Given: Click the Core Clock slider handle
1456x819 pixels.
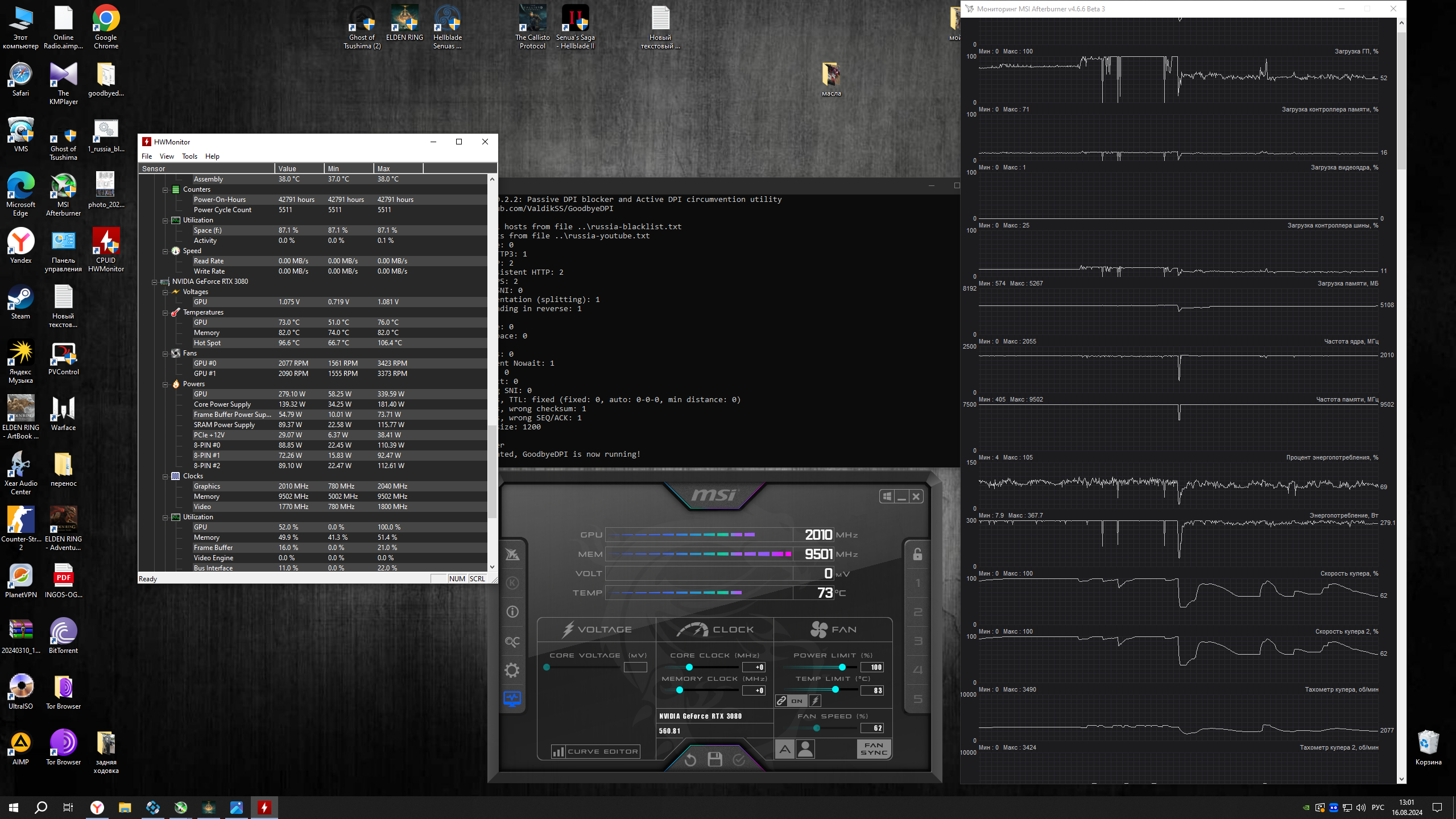Looking at the screenshot, I should click(689, 667).
